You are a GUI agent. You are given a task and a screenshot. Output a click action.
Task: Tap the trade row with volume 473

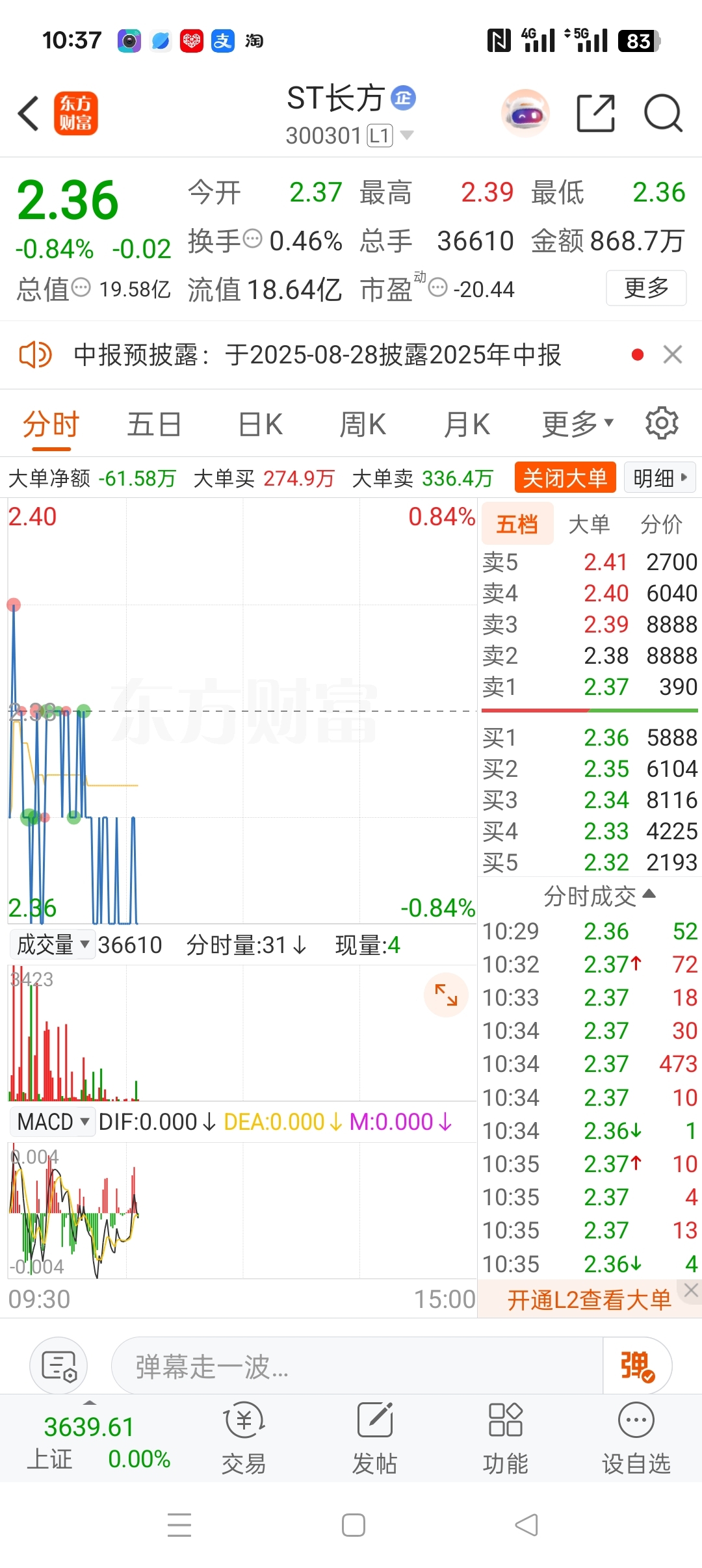point(590,1064)
